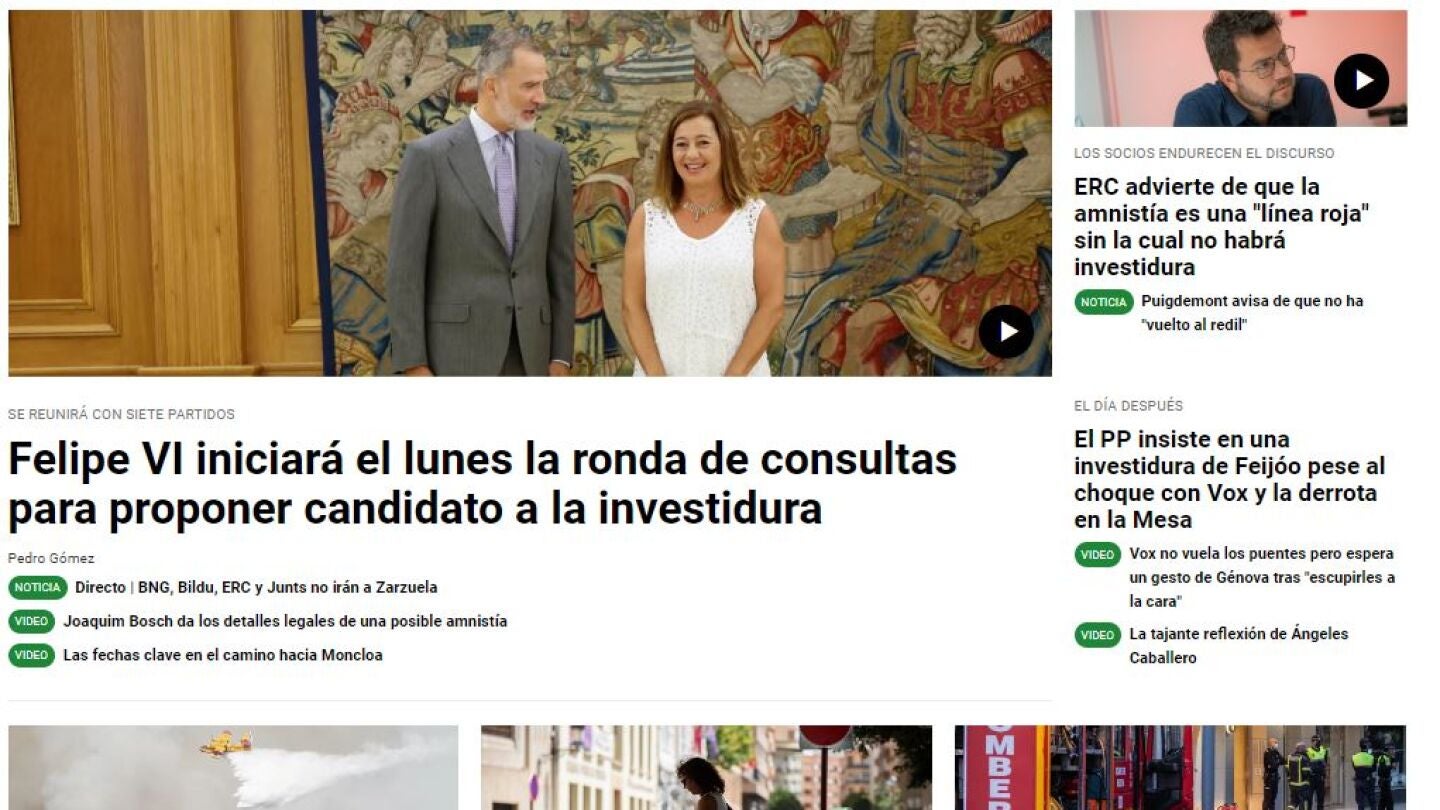
Task: Click the VIDEO badge beside Joaquim Bosch
Action: (x=32, y=622)
